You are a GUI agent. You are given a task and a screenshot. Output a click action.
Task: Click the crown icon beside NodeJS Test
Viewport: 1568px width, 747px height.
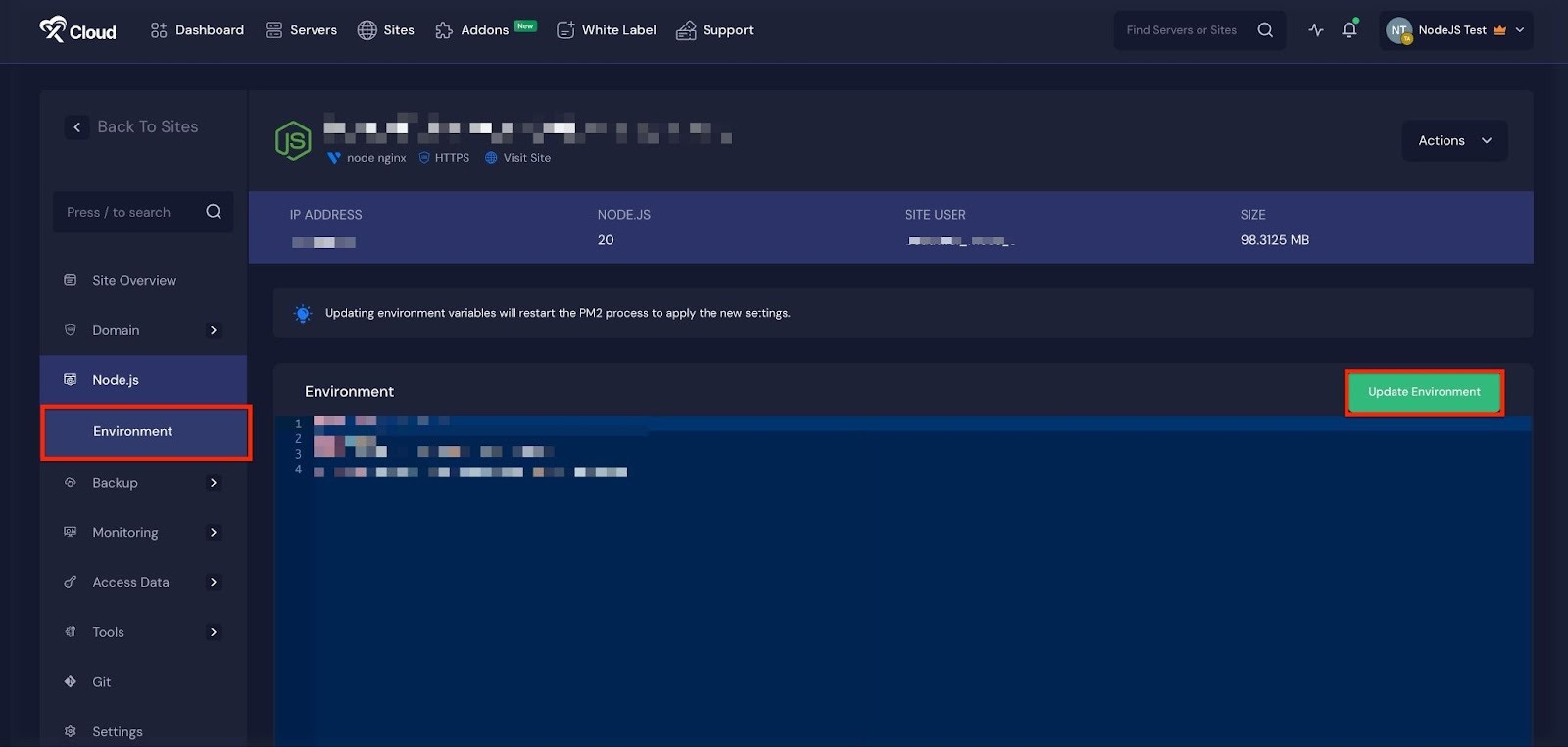pyautogui.click(x=1499, y=30)
